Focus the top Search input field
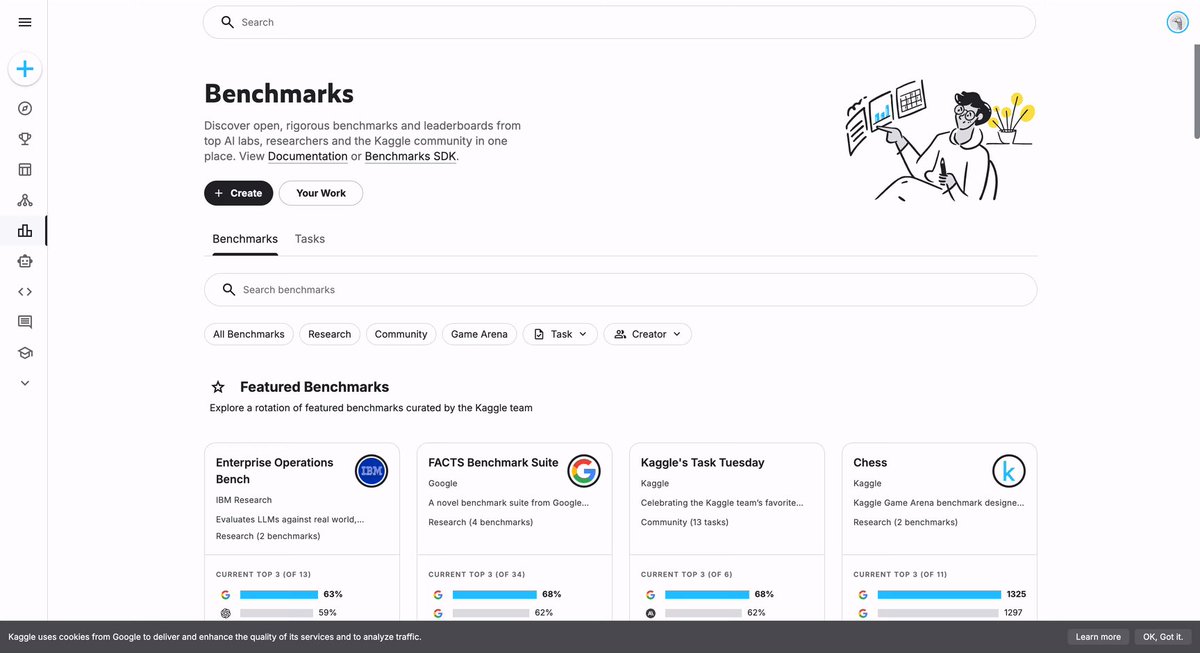Viewport: 1200px width, 653px height. click(x=619, y=22)
